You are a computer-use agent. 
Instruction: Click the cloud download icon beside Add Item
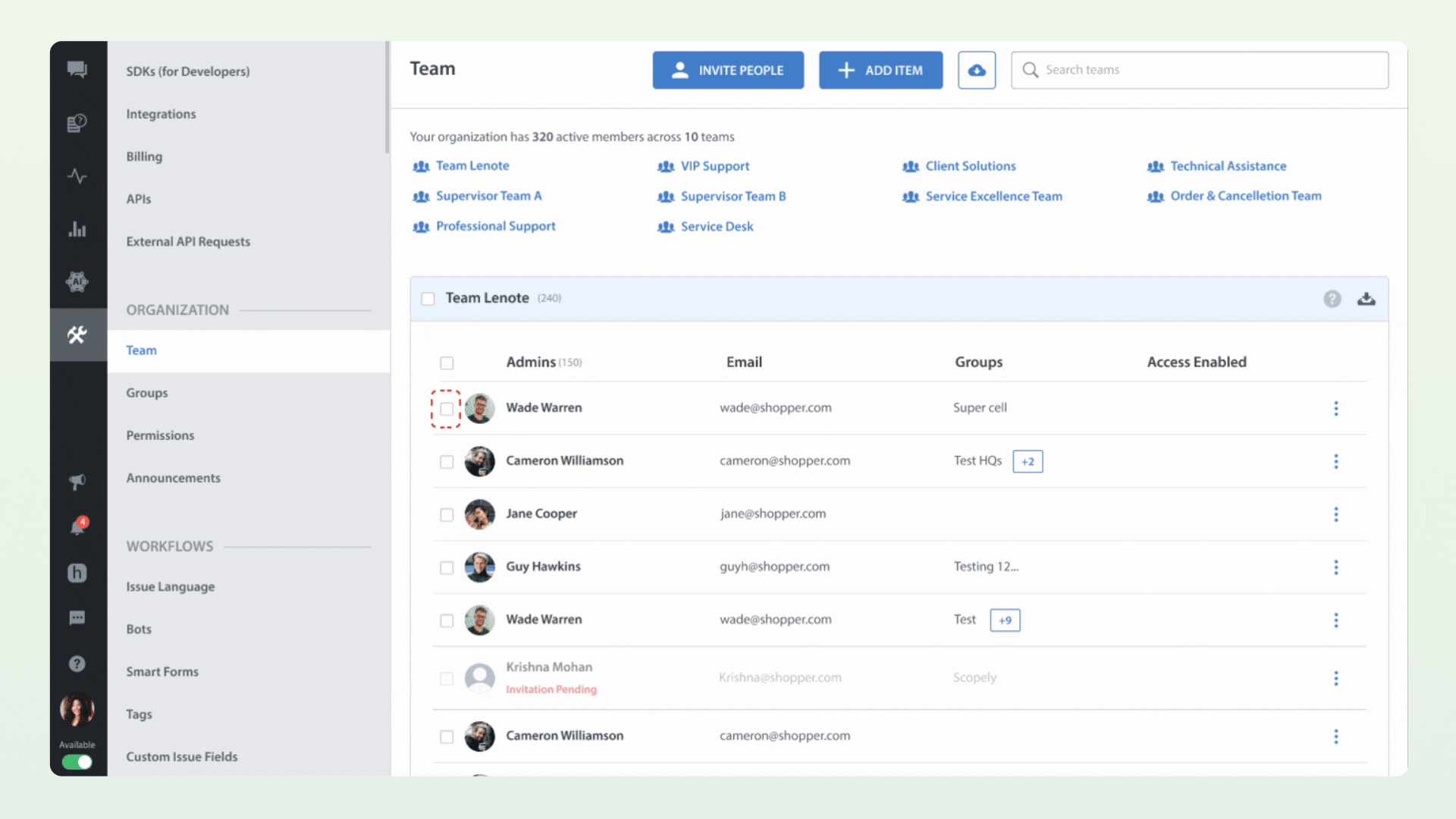pos(977,70)
